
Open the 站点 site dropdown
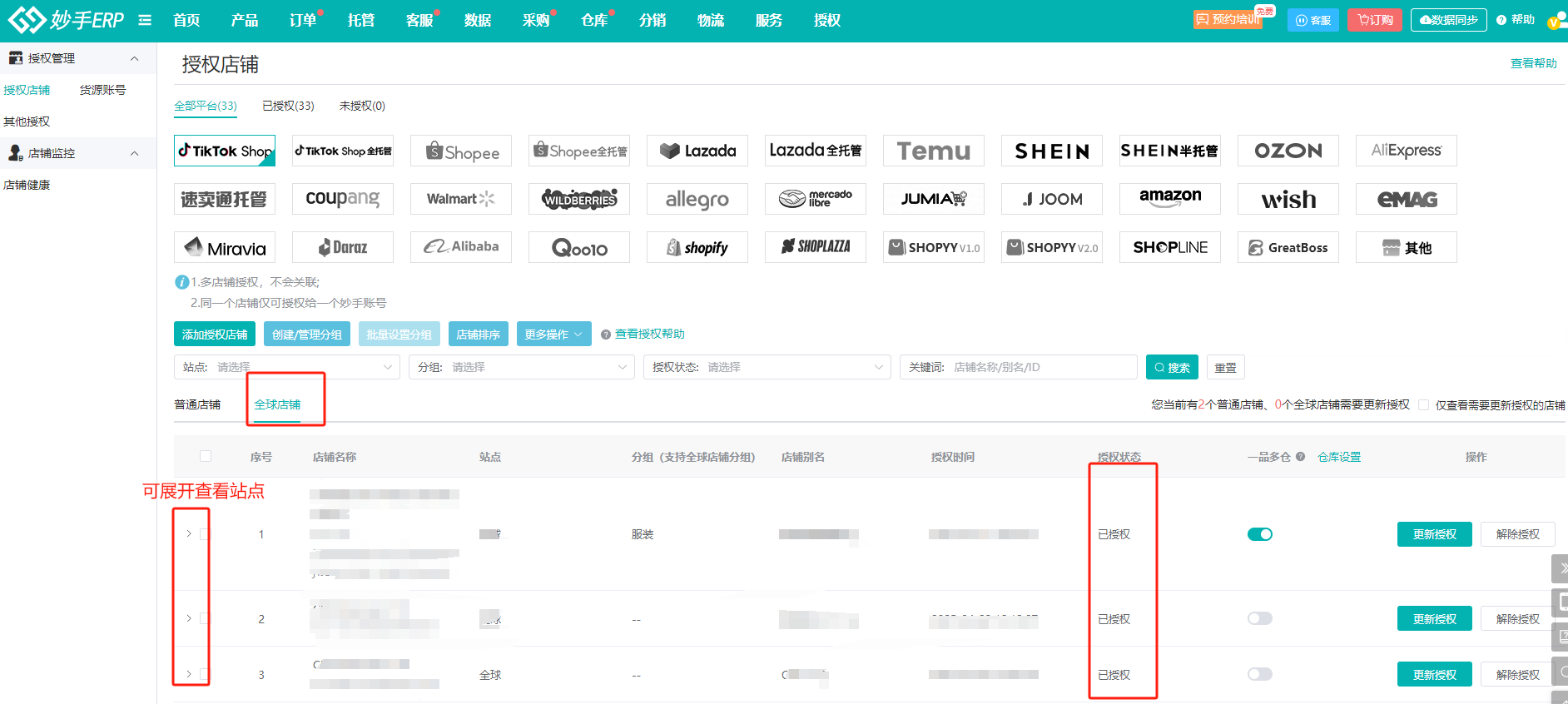pyautogui.click(x=287, y=367)
